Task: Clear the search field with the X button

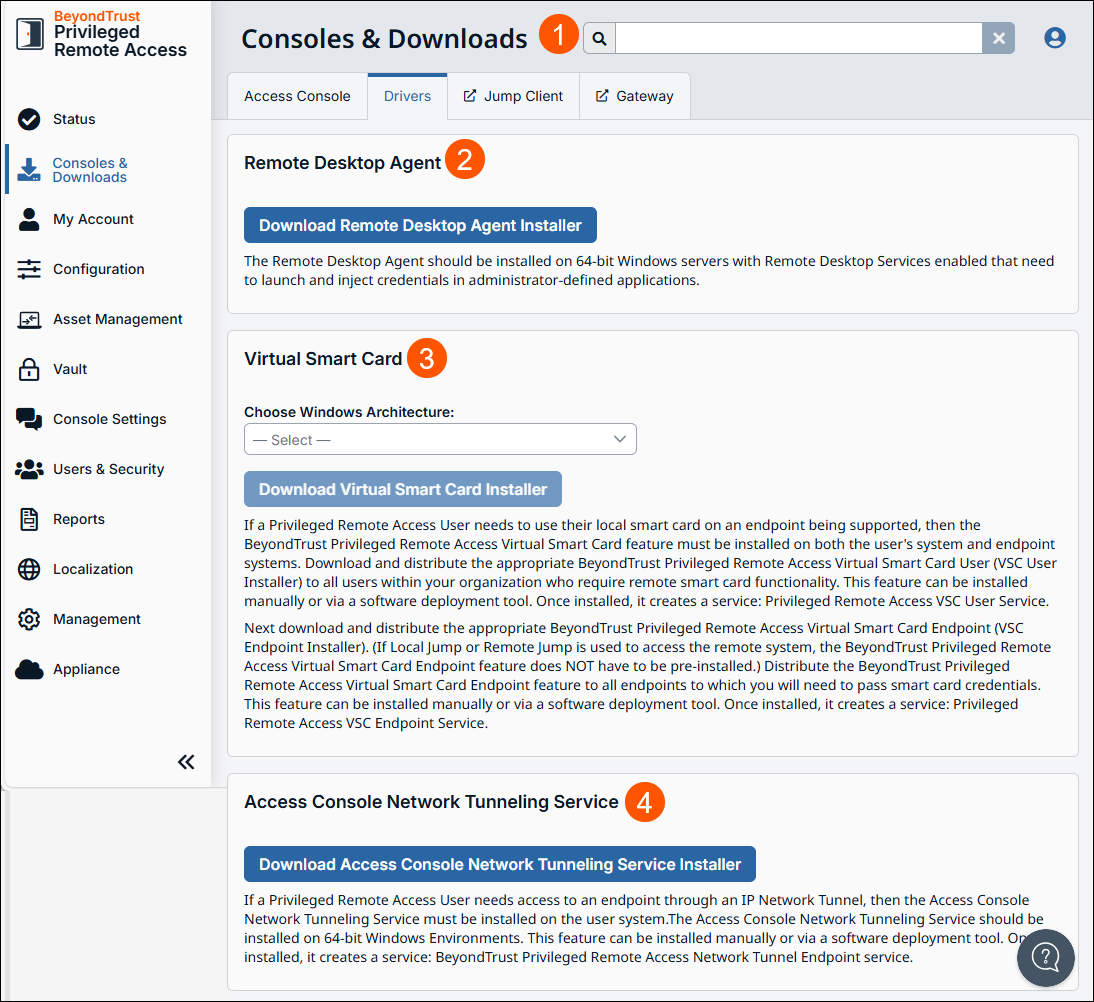Action: tap(999, 37)
